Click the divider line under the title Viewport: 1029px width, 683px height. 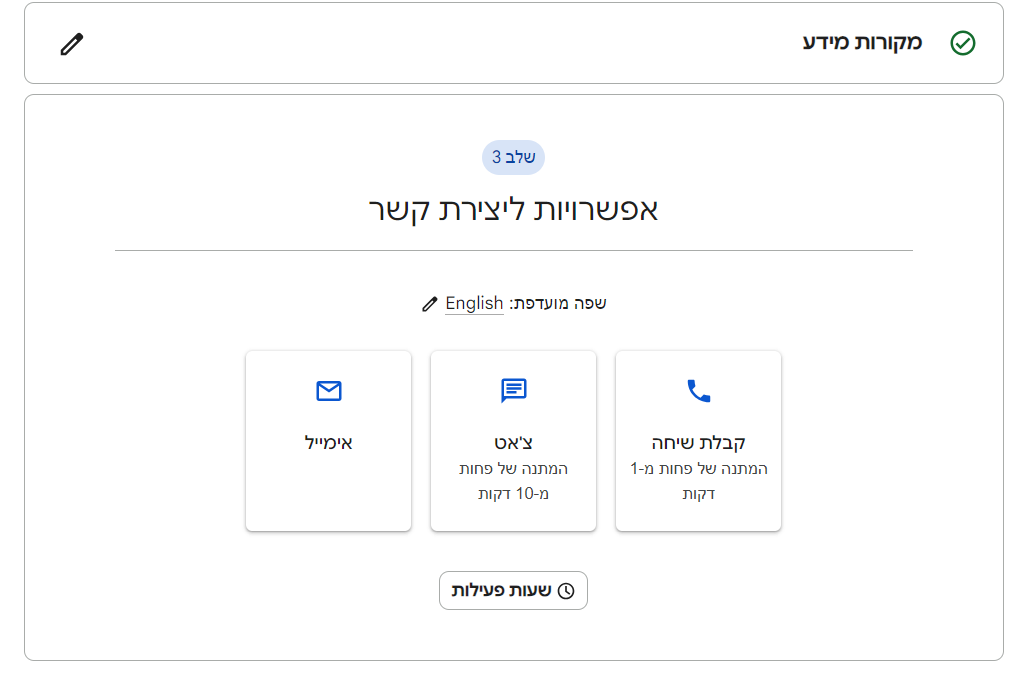click(x=514, y=250)
